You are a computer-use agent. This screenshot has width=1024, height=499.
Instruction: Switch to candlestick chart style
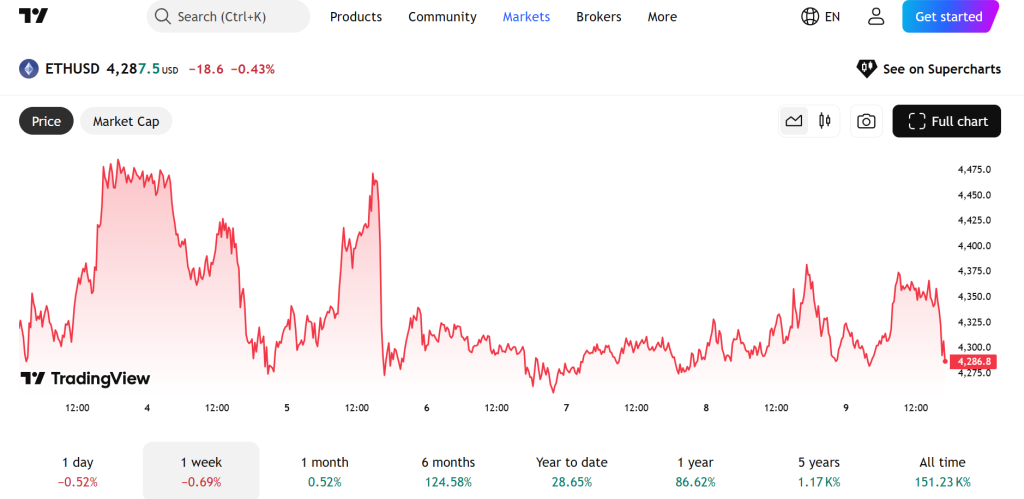pos(825,121)
